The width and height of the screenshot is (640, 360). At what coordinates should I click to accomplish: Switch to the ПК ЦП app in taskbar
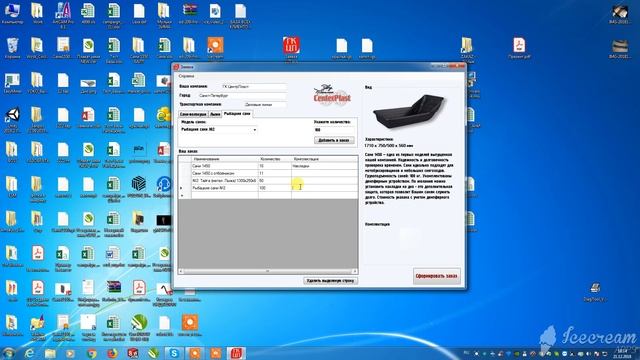coord(236,353)
